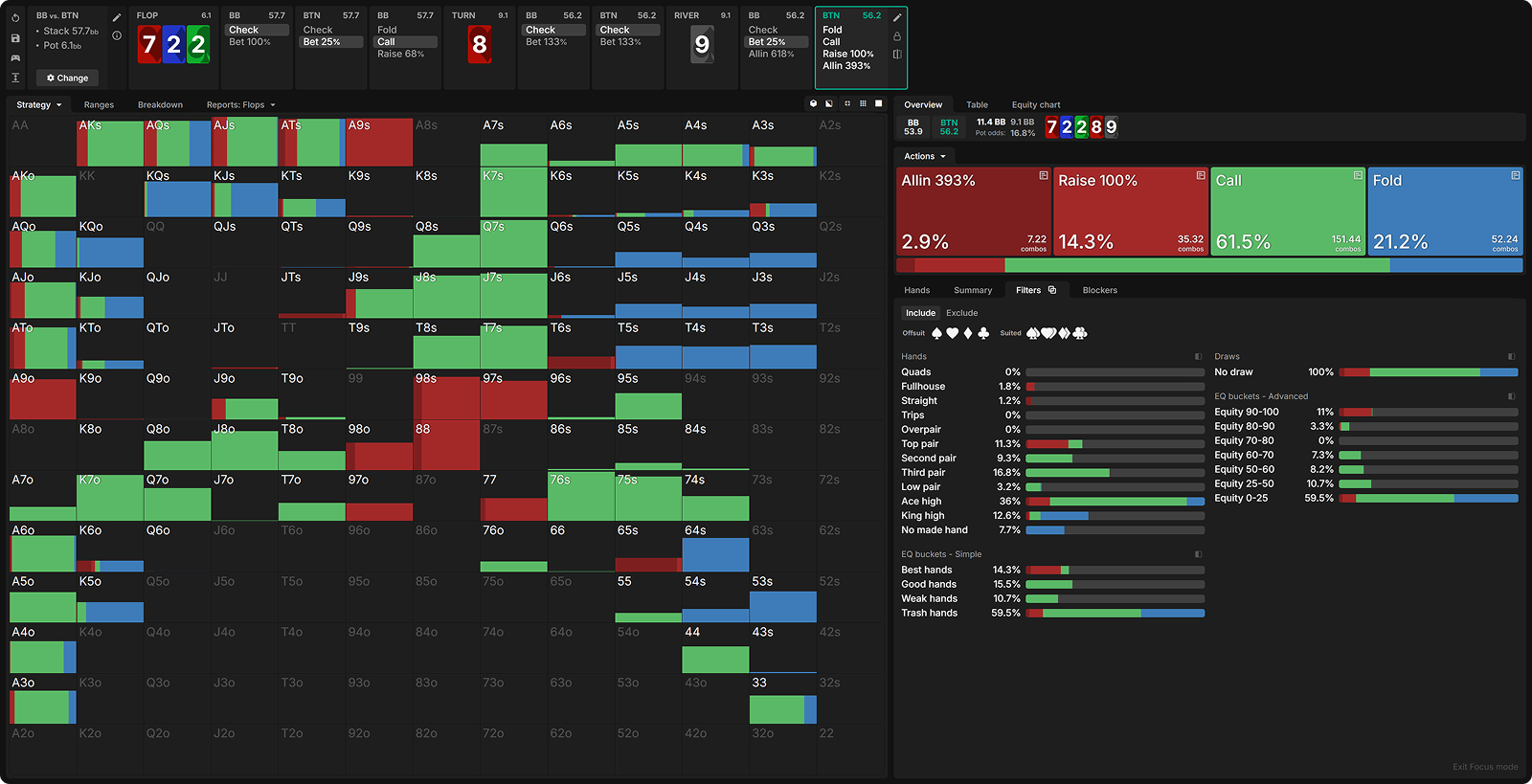Switch filter mode to Exclude
This screenshot has height=784, width=1532.
[961, 313]
